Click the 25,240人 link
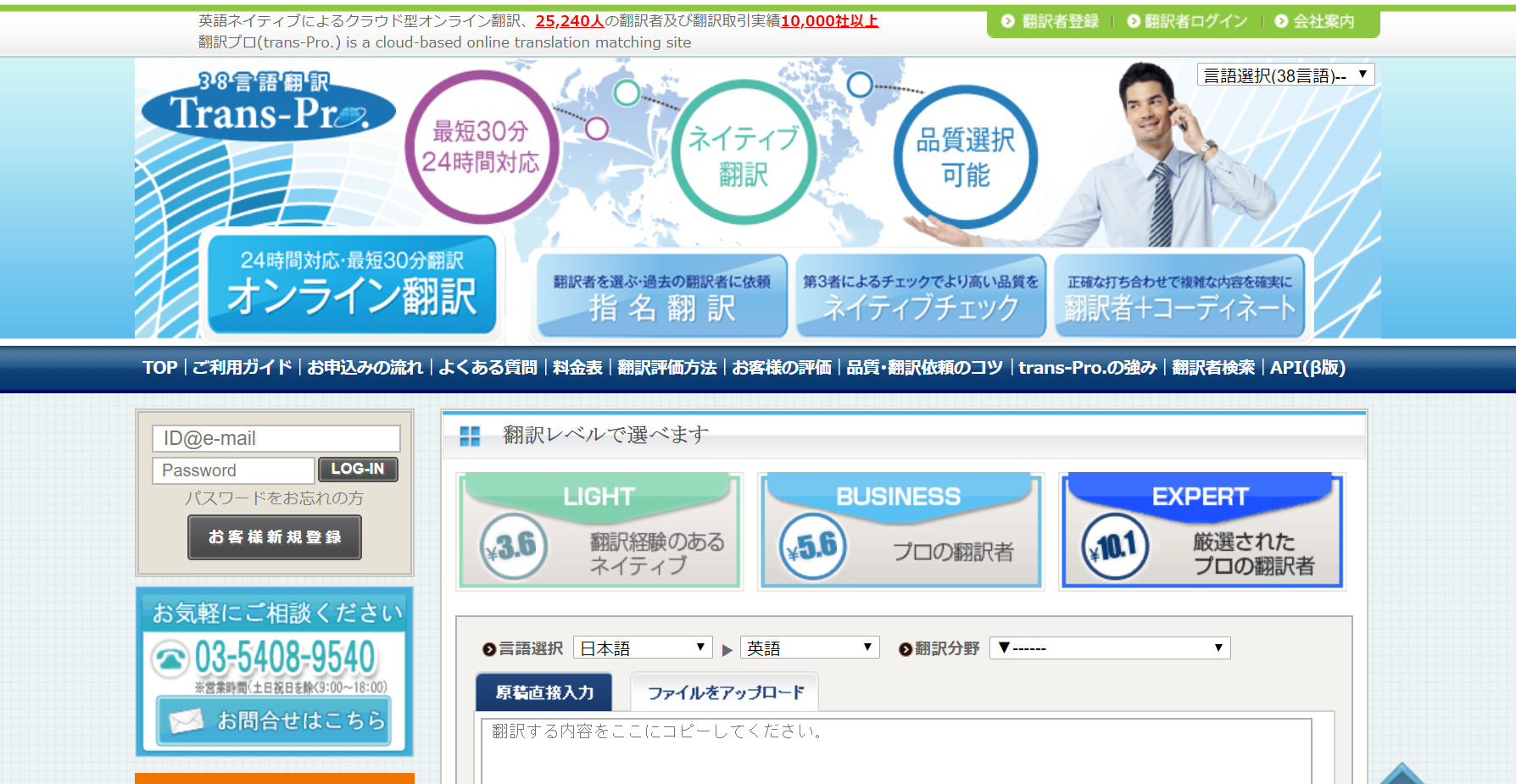 [570, 20]
